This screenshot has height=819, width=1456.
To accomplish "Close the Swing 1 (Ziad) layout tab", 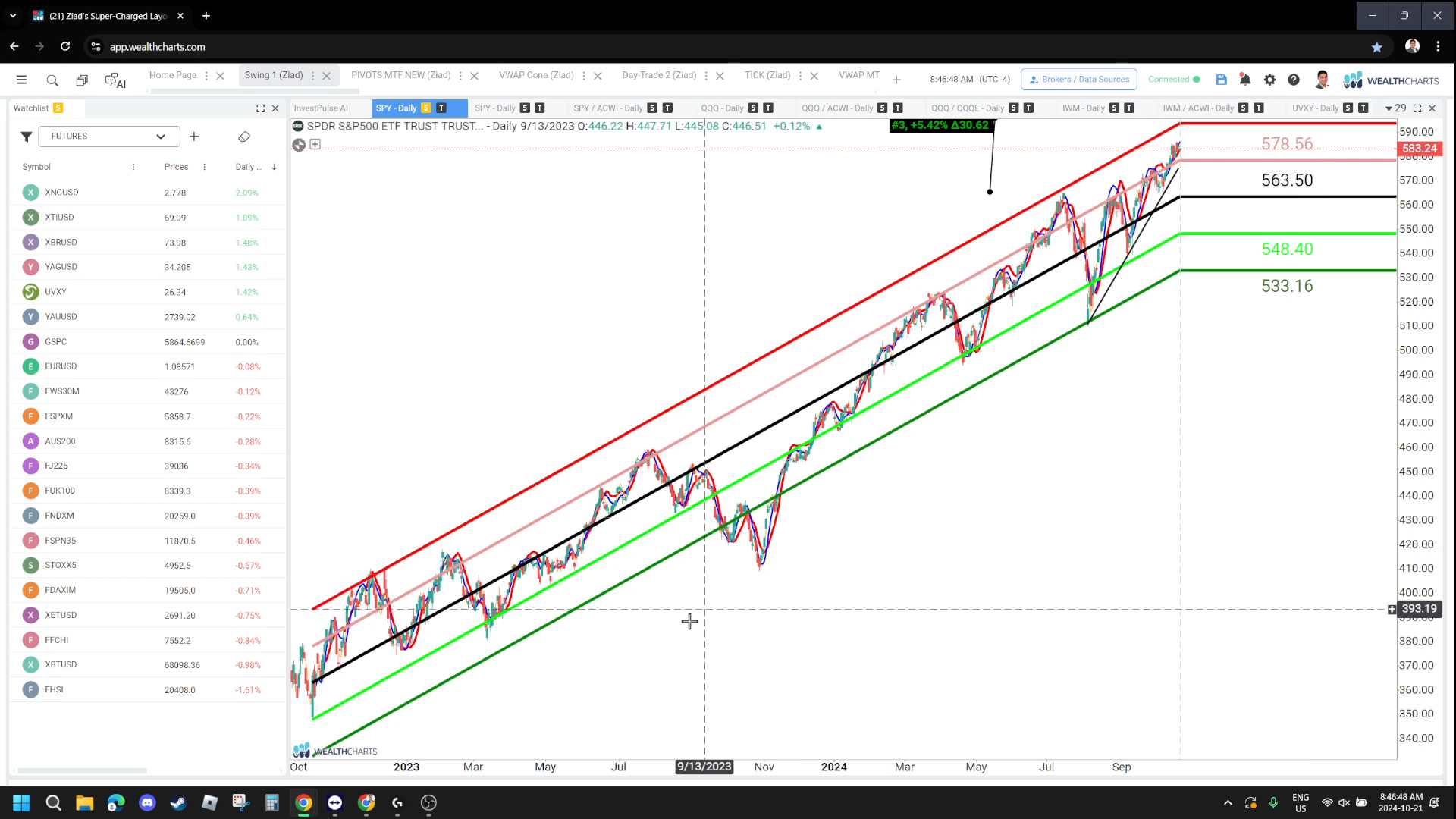I will [326, 76].
